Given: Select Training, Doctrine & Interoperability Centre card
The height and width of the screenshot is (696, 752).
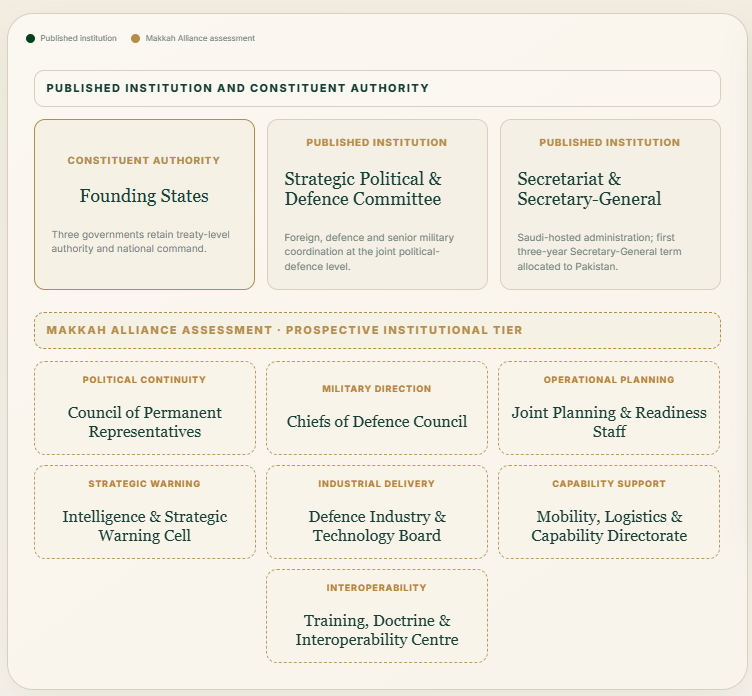Looking at the screenshot, I should (377, 616).
